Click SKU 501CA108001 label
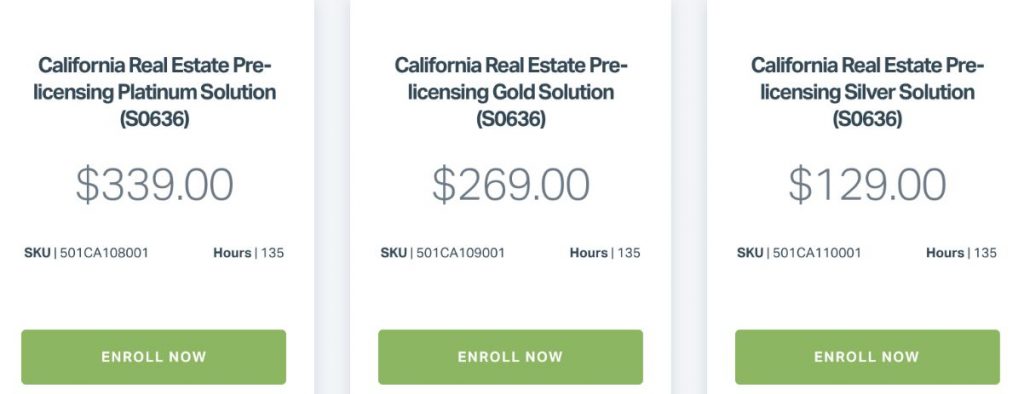The height and width of the screenshot is (394, 1024). coord(86,253)
